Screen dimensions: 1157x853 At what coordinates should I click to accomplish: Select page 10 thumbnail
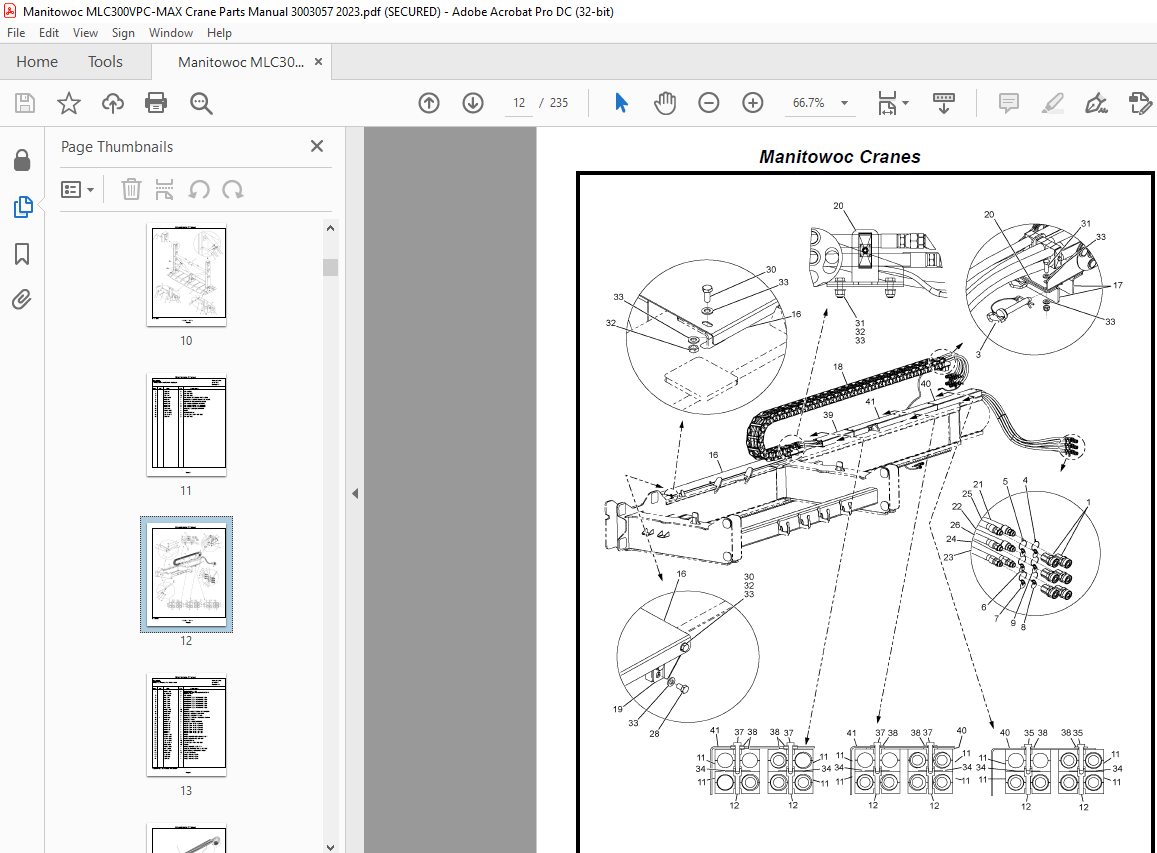(187, 274)
